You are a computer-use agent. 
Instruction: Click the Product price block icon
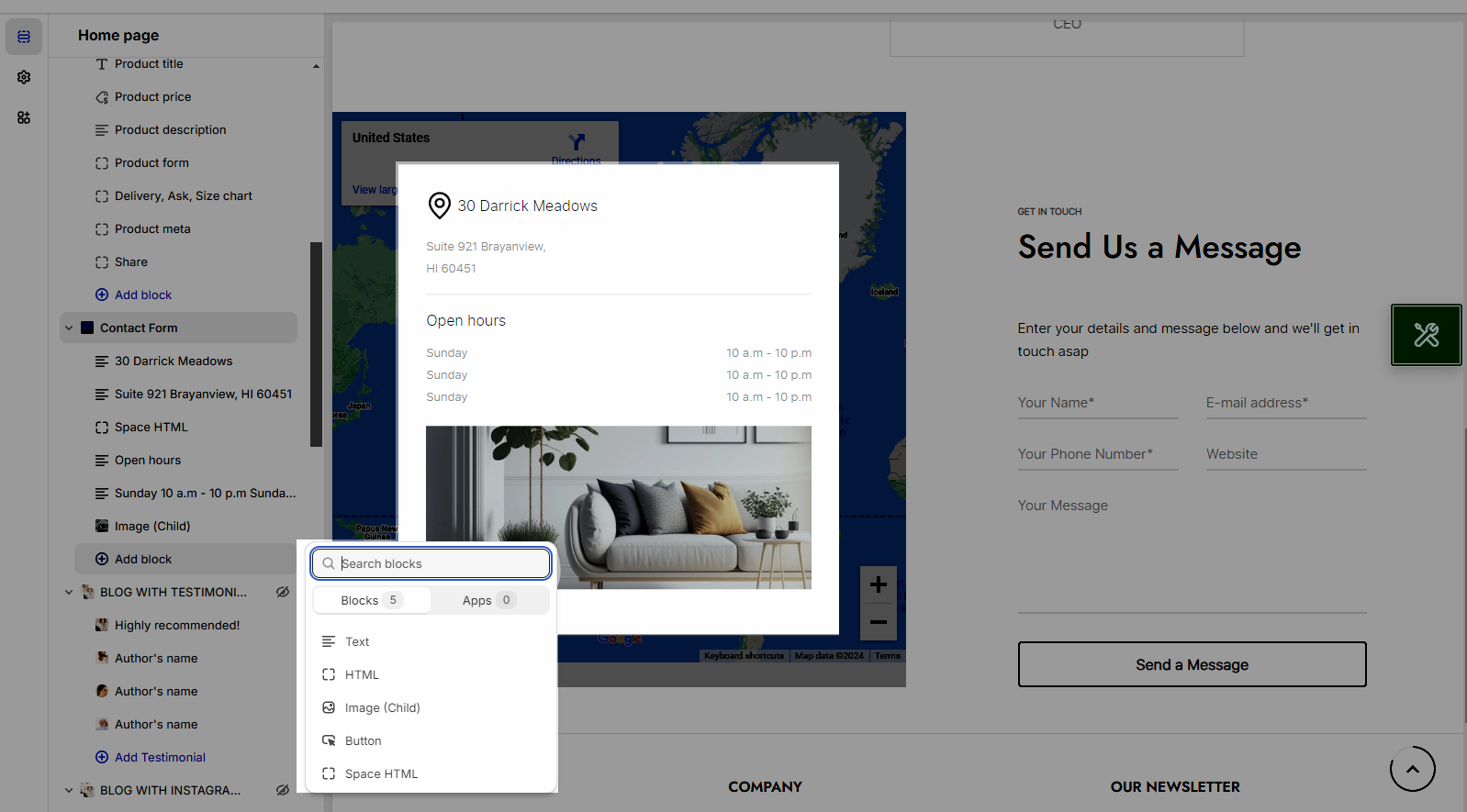pos(102,97)
